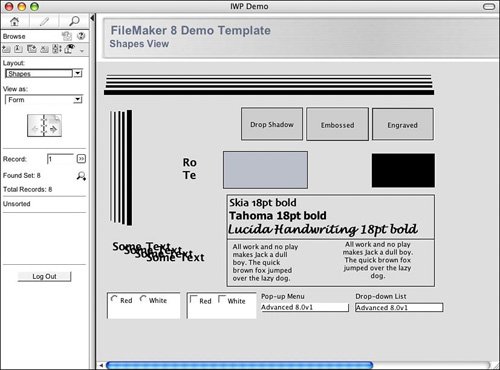The image size is (500, 370).
Task: Open Find mode magnifying glass
Action: 74,21
